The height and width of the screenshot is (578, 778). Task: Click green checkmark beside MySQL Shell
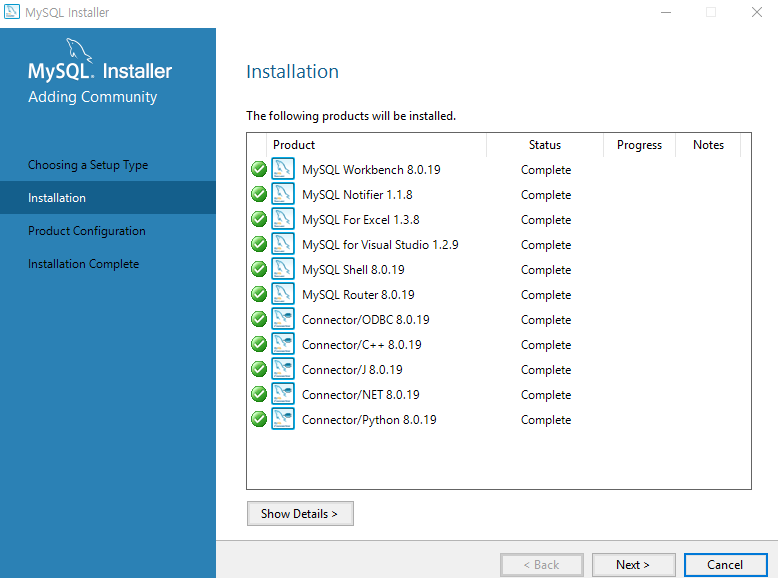[x=259, y=269]
